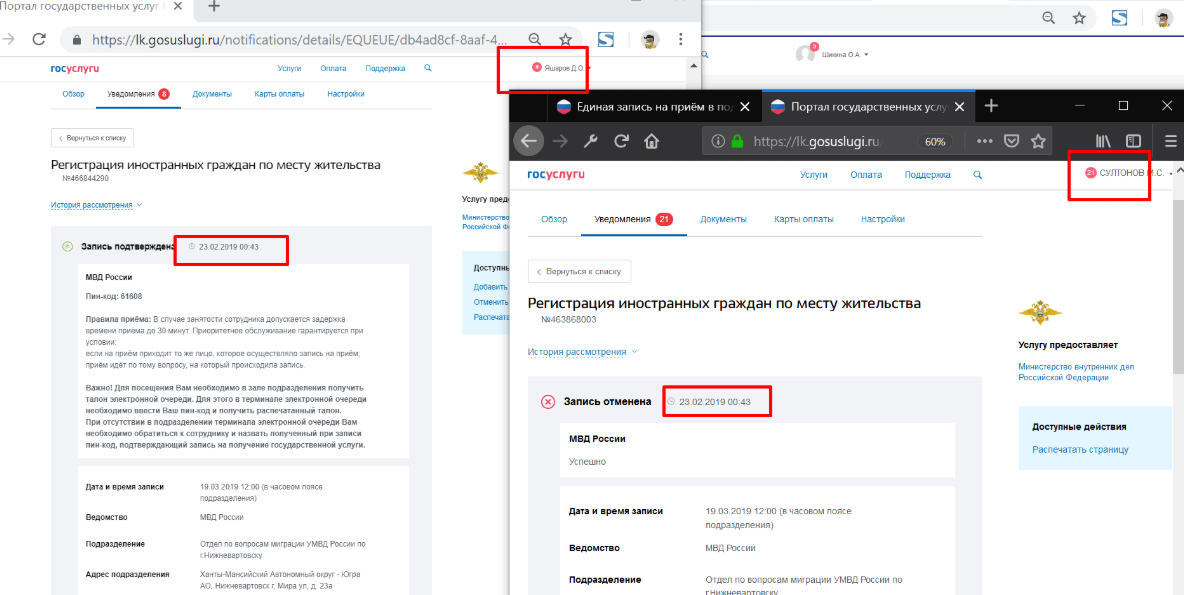The image size is (1184, 595).
Task: Expand 'История рассмотрения' in left Chrome window
Action: point(97,205)
